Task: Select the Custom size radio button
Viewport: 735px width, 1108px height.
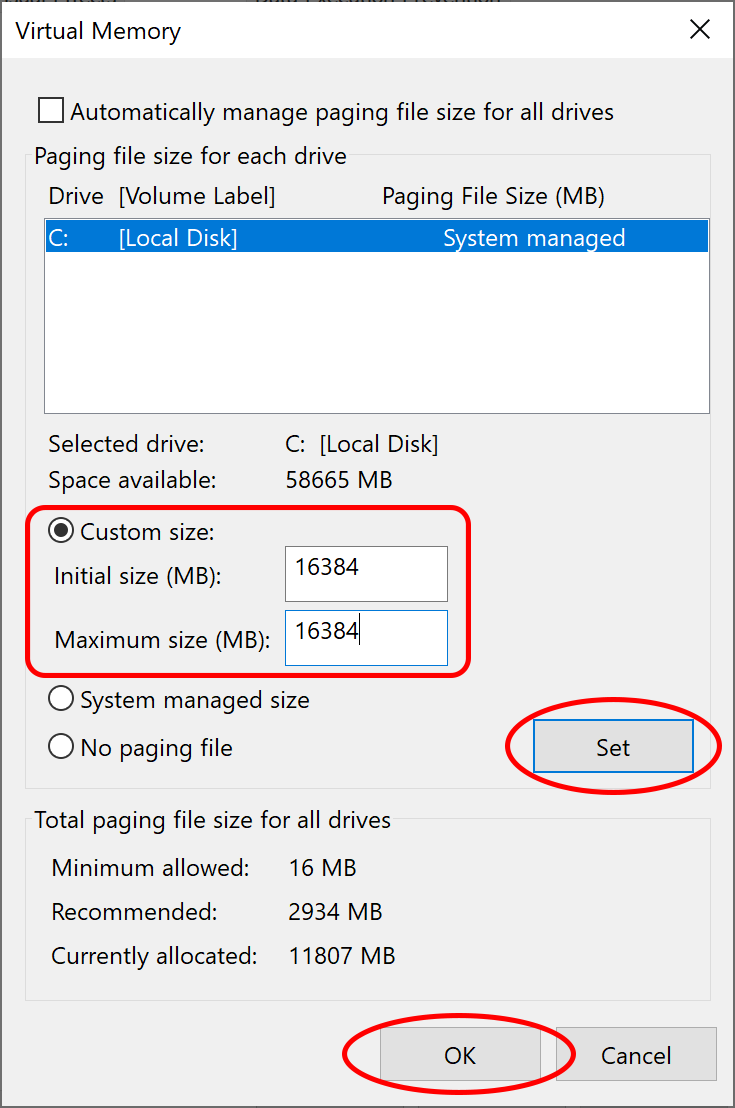Action: 62,533
